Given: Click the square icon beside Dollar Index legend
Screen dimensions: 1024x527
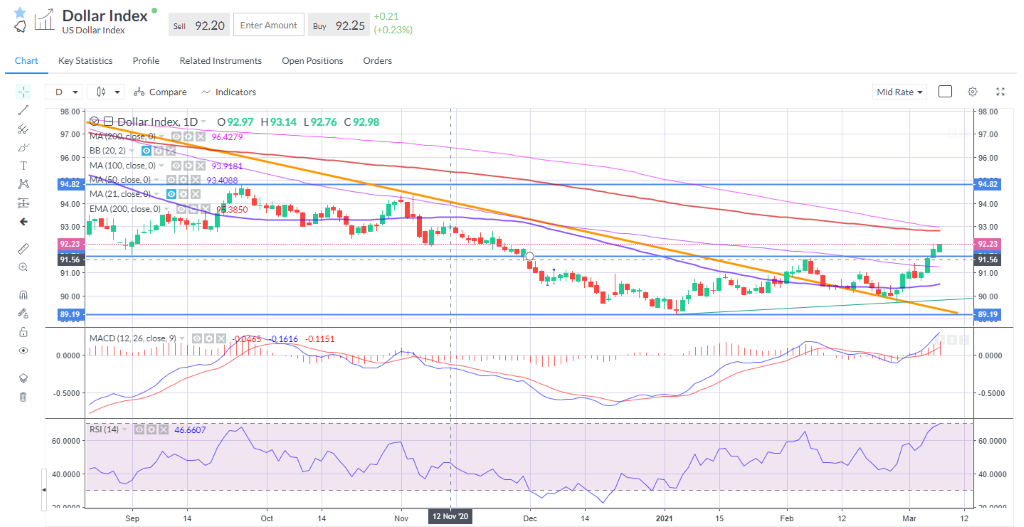Looking at the screenshot, I should (x=108, y=121).
